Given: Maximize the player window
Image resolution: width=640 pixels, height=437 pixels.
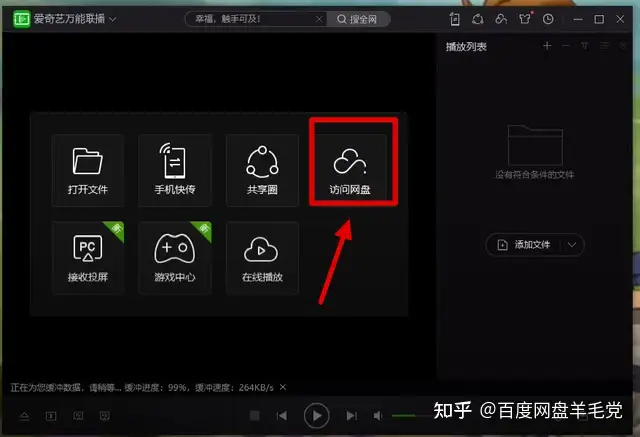Looking at the screenshot, I should point(599,19).
